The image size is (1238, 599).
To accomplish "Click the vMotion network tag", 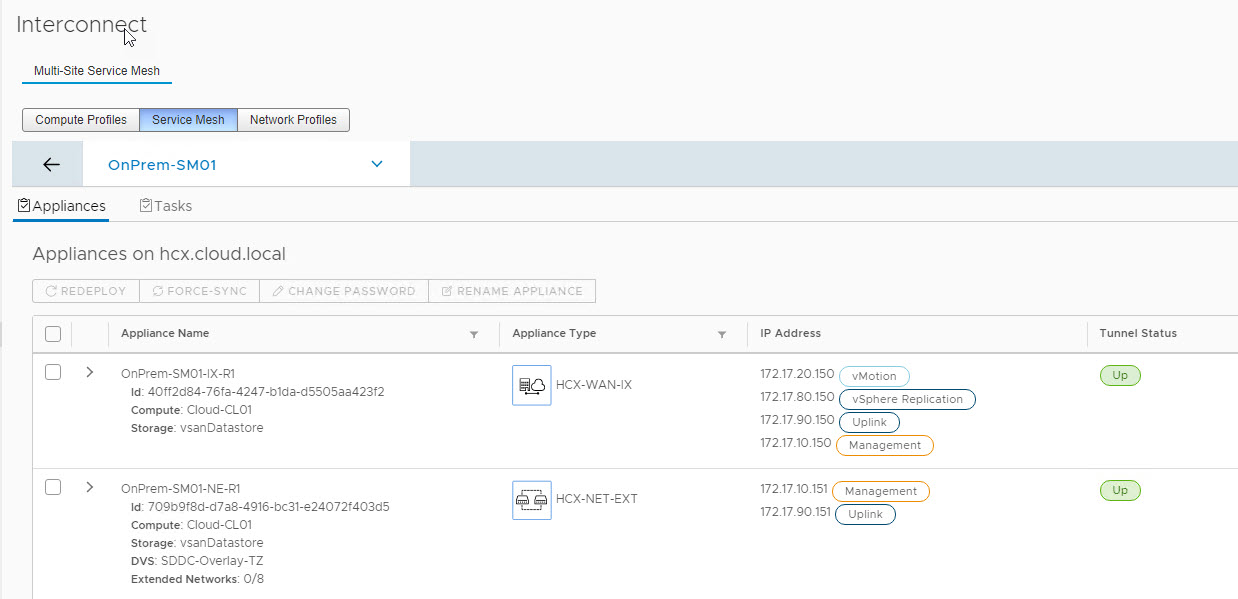I will pyautogui.click(x=874, y=376).
